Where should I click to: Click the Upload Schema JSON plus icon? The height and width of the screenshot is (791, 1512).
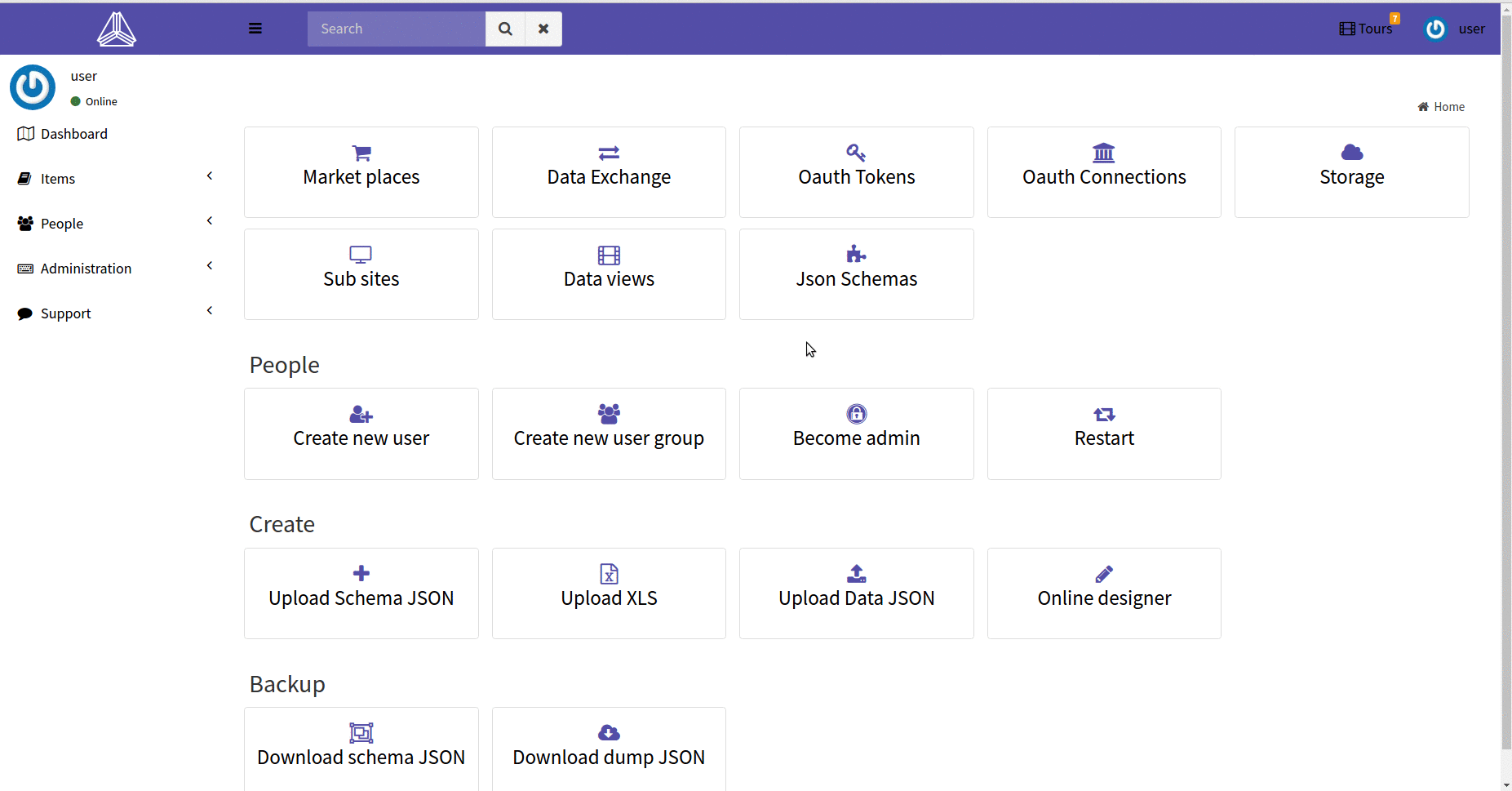pos(361,573)
